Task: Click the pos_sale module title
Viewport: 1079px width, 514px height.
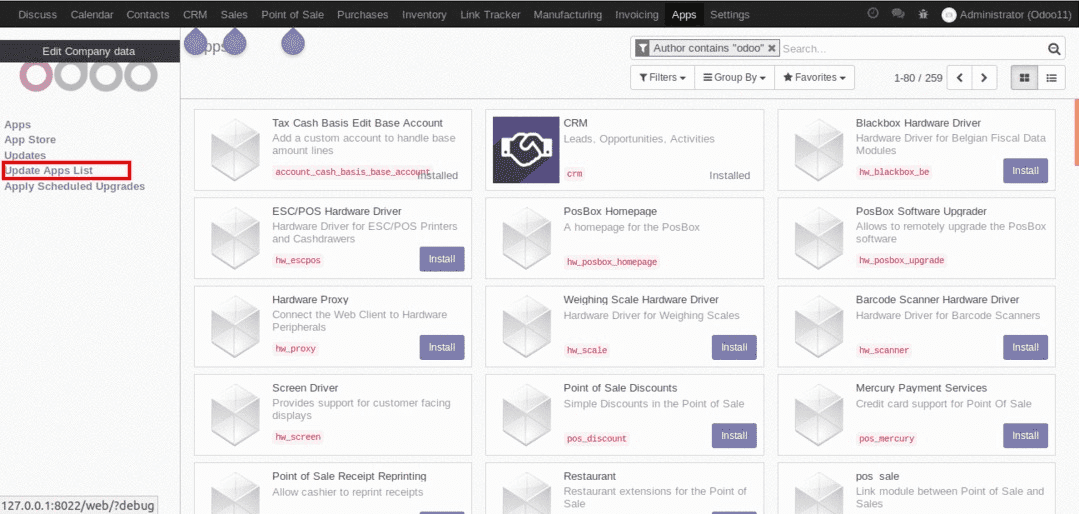Action: point(877,476)
